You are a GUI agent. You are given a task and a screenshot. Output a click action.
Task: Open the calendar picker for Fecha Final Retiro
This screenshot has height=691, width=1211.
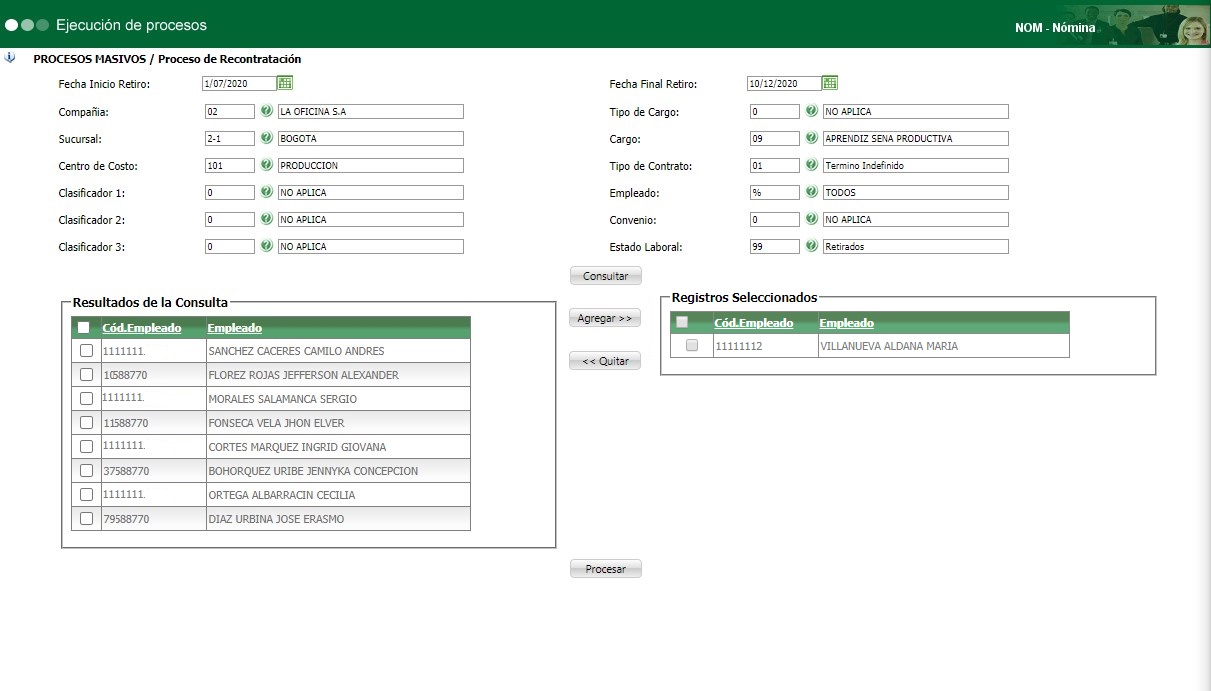click(x=830, y=83)
